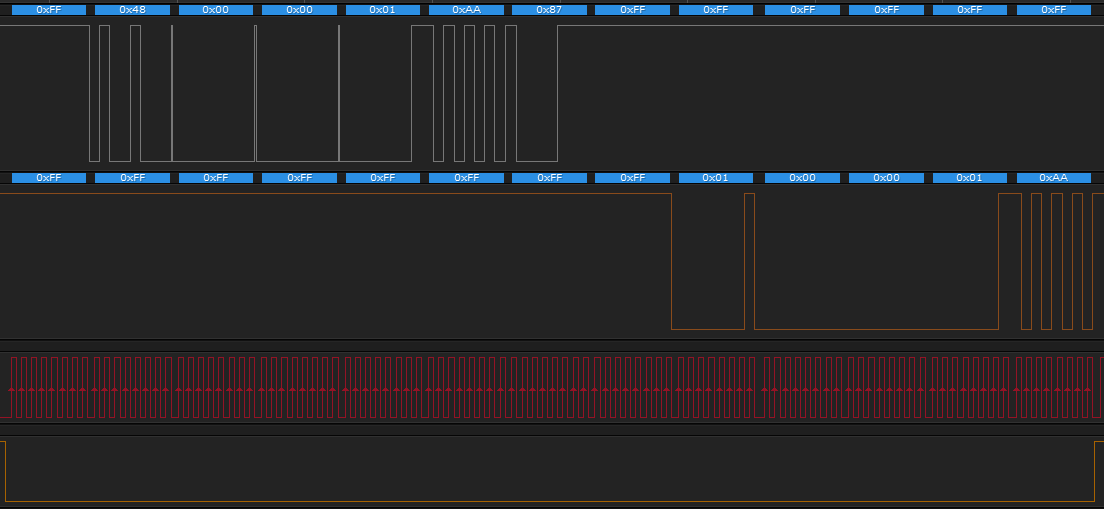
Task: Click the 0x00 label immediately after 0x48
Action: pyautogui.click(x=215, y=10)
